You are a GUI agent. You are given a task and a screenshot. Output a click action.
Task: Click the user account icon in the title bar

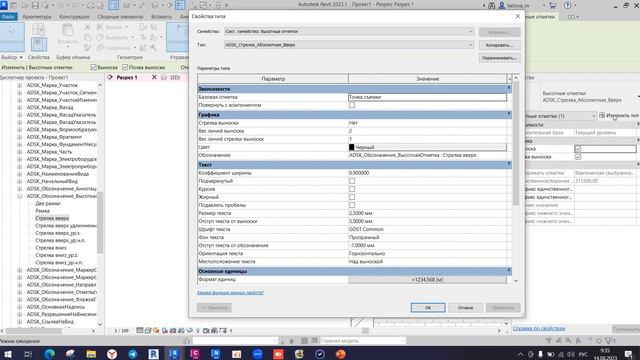502,5
